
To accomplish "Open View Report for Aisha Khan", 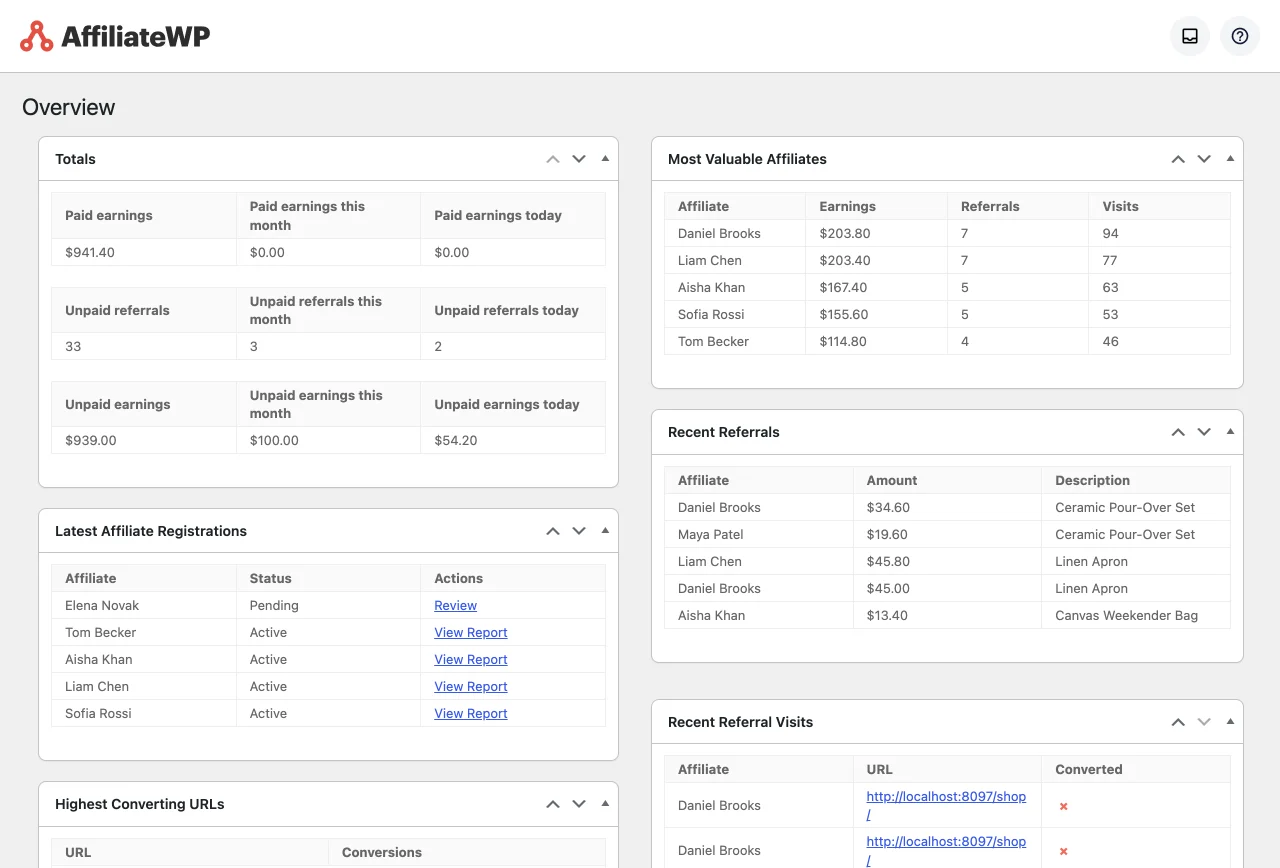I will tap(471, 659).
